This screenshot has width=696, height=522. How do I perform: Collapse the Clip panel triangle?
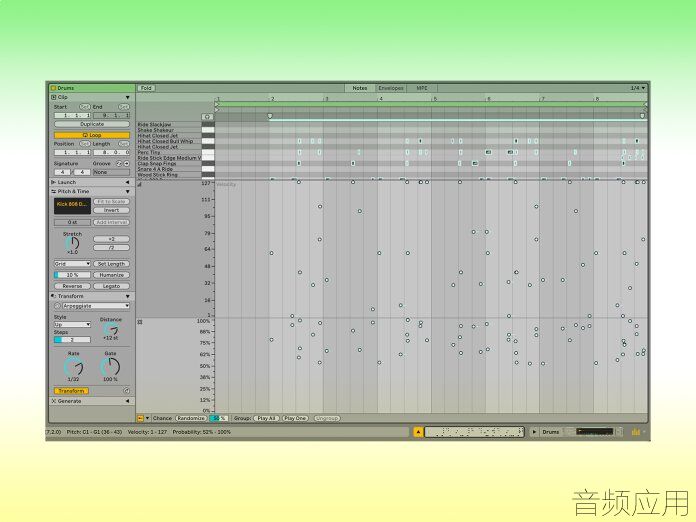[x=127, y=97]
